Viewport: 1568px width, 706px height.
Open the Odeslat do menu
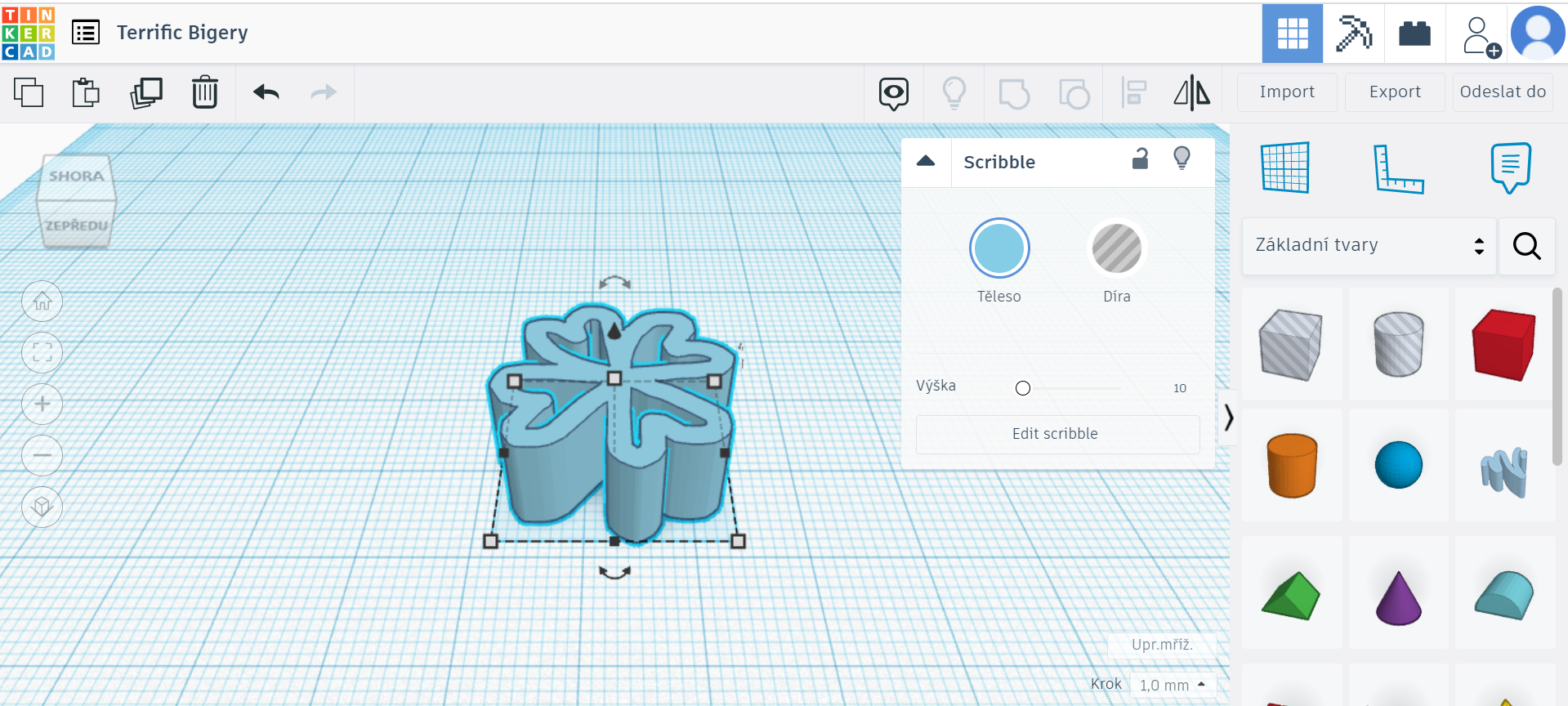pos(1503,92)
